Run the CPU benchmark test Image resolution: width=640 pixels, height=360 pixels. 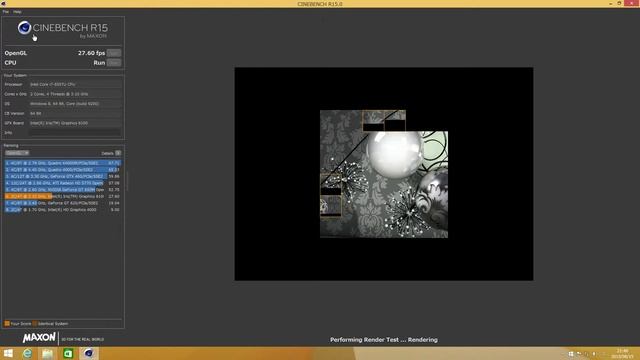click(113, 63)
